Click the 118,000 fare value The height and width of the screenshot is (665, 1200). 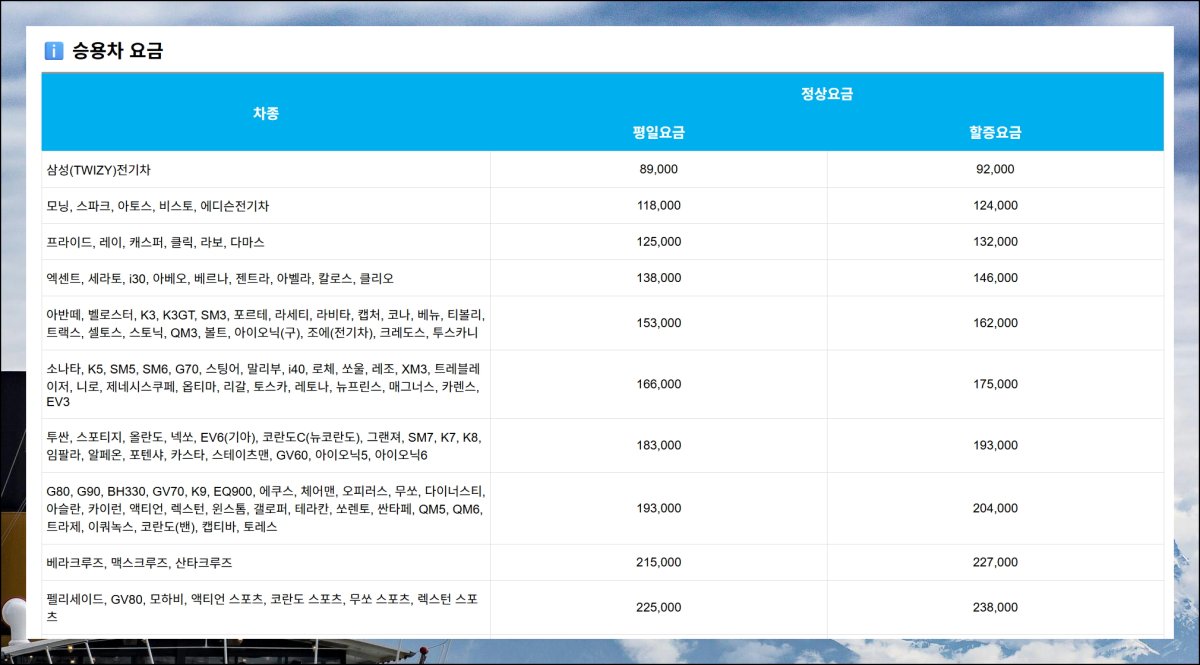(659, 205)
